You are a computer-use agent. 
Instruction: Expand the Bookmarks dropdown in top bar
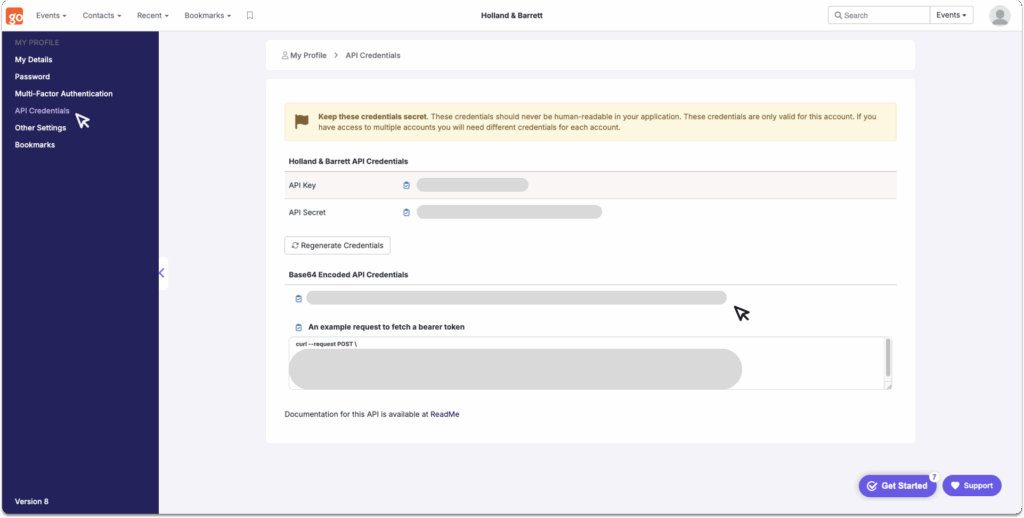tap(207, 16)
